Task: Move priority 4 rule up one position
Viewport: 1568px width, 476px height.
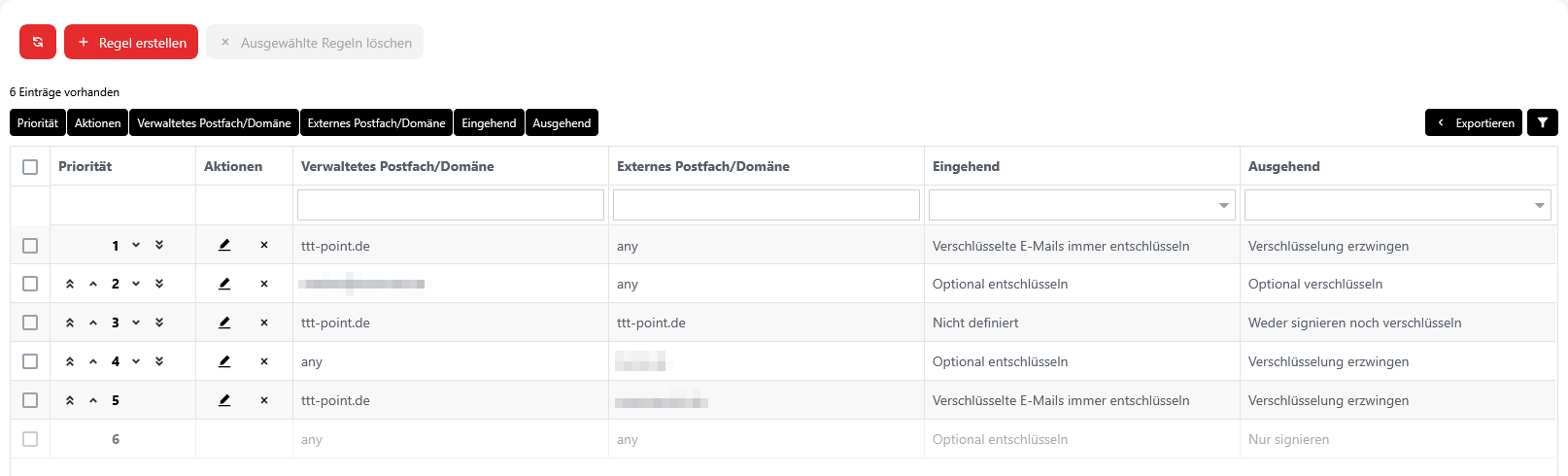Action: 93,361
